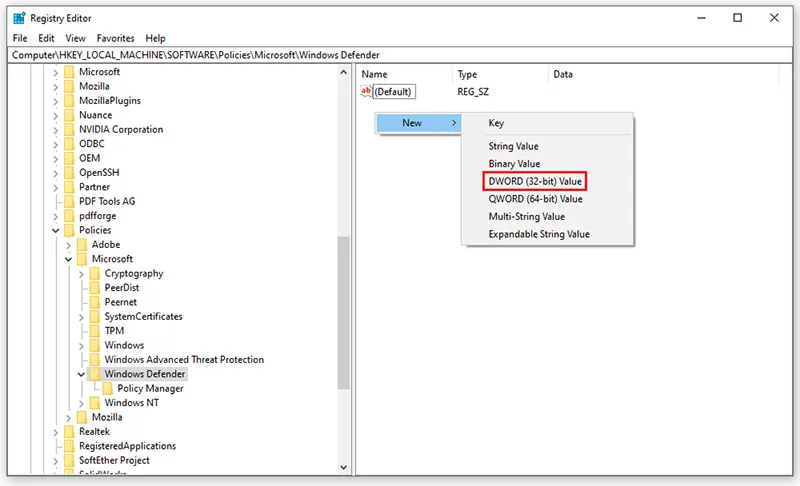Open the Help menu
This screenshot has height=486, width=800.
coord(155,38)
